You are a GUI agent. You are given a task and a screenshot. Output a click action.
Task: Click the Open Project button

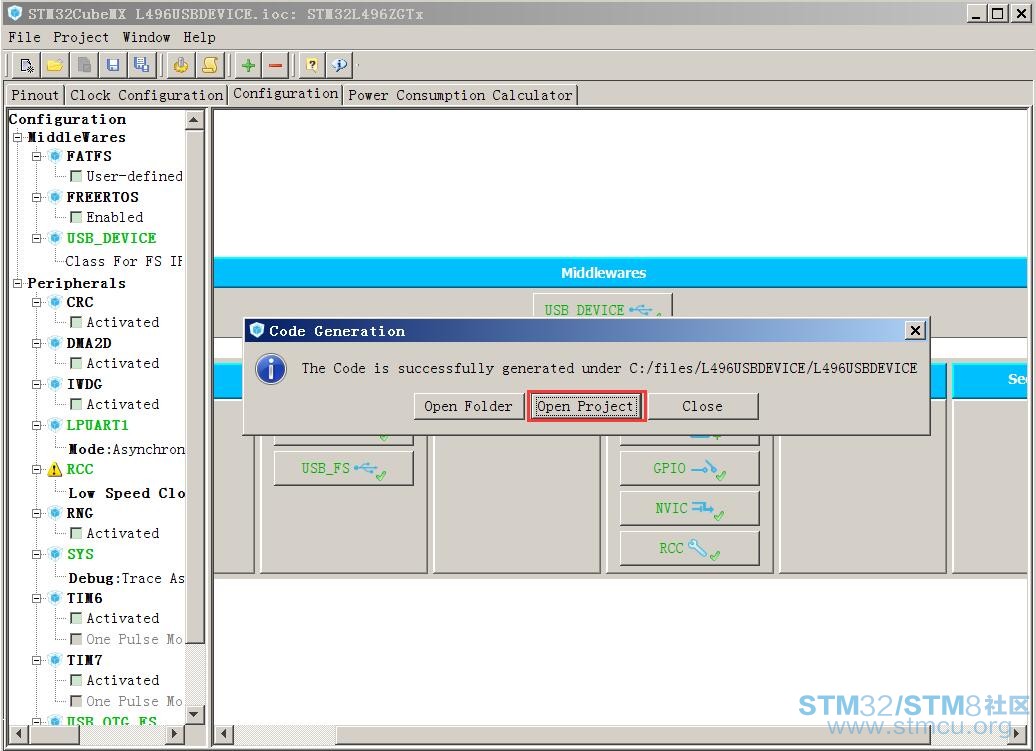(x=586, y=406)
